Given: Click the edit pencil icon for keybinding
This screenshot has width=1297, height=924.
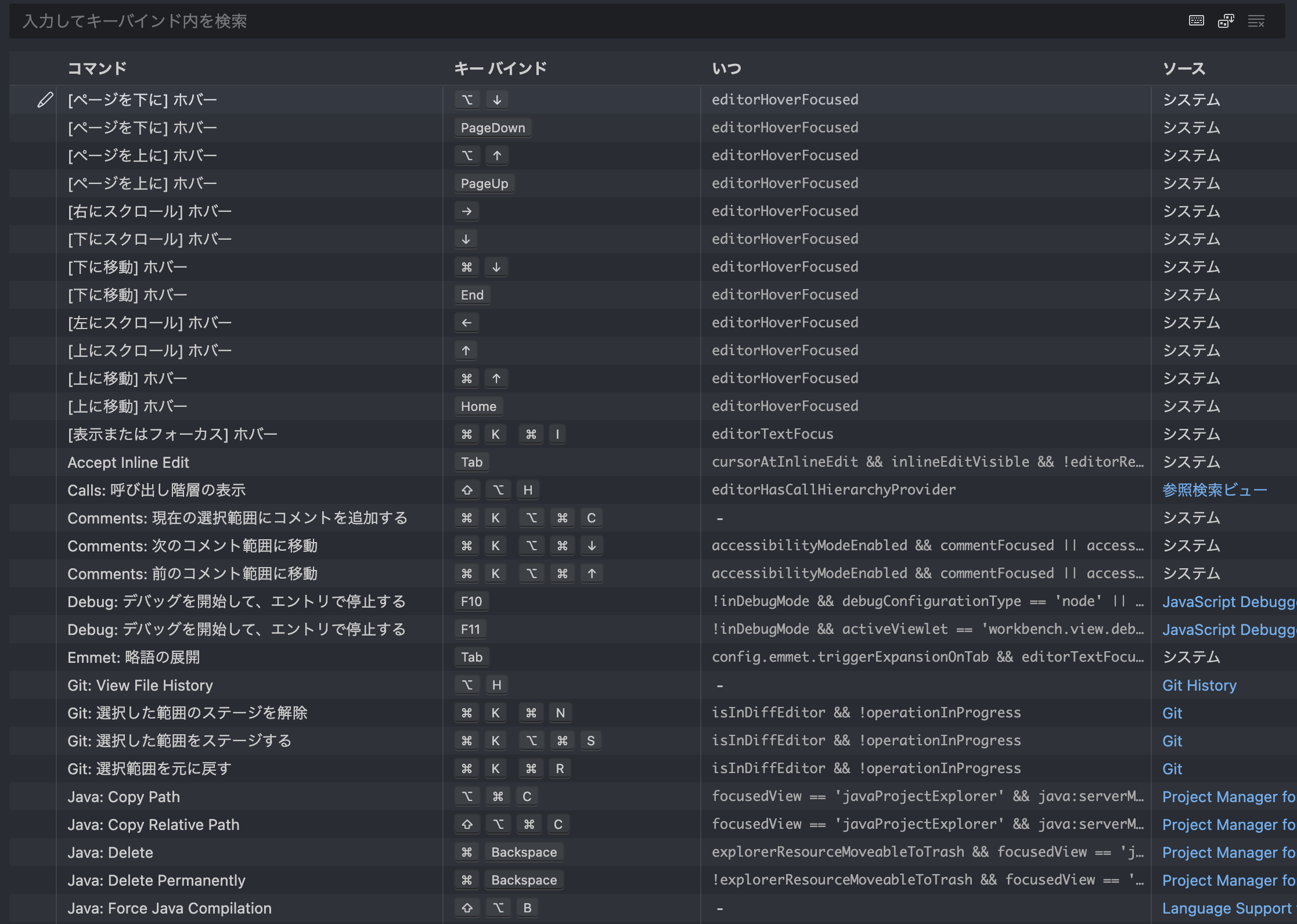Looking at the screenshot, I should (44, 99).
